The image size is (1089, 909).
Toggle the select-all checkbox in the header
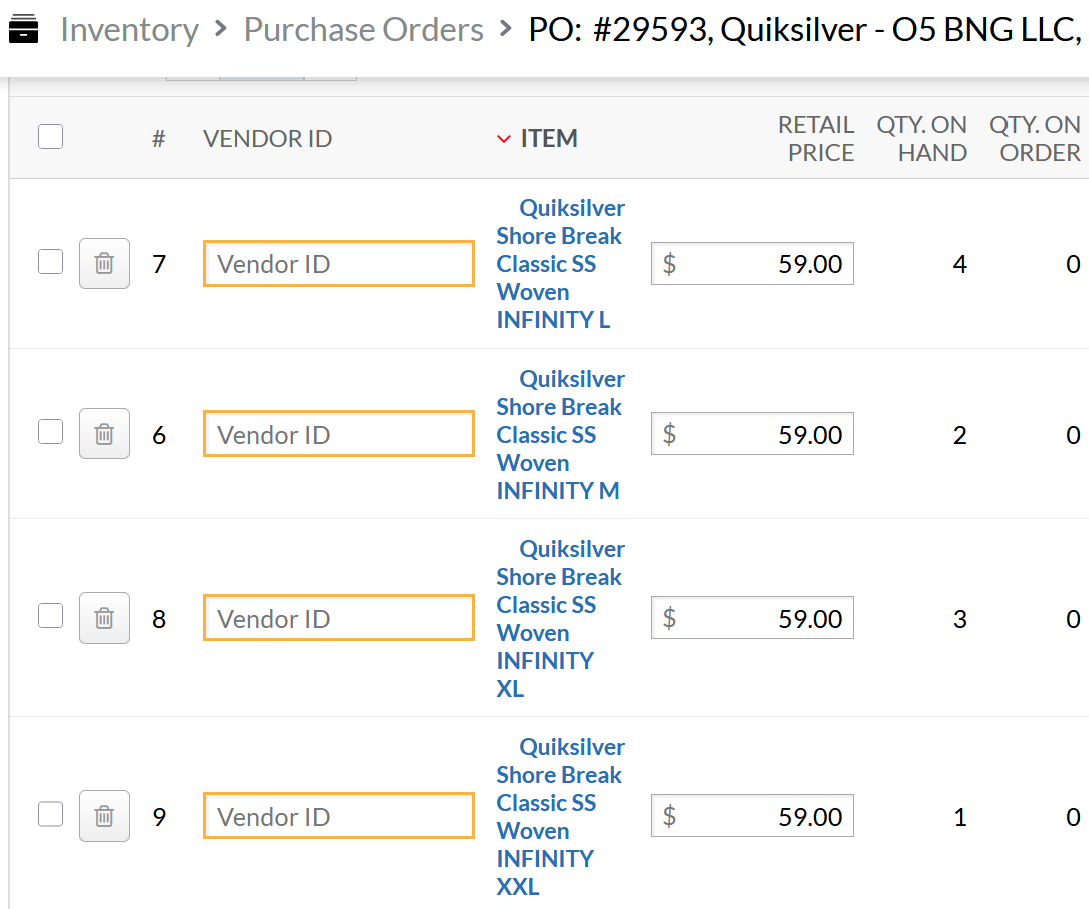(x=51, y=137)
